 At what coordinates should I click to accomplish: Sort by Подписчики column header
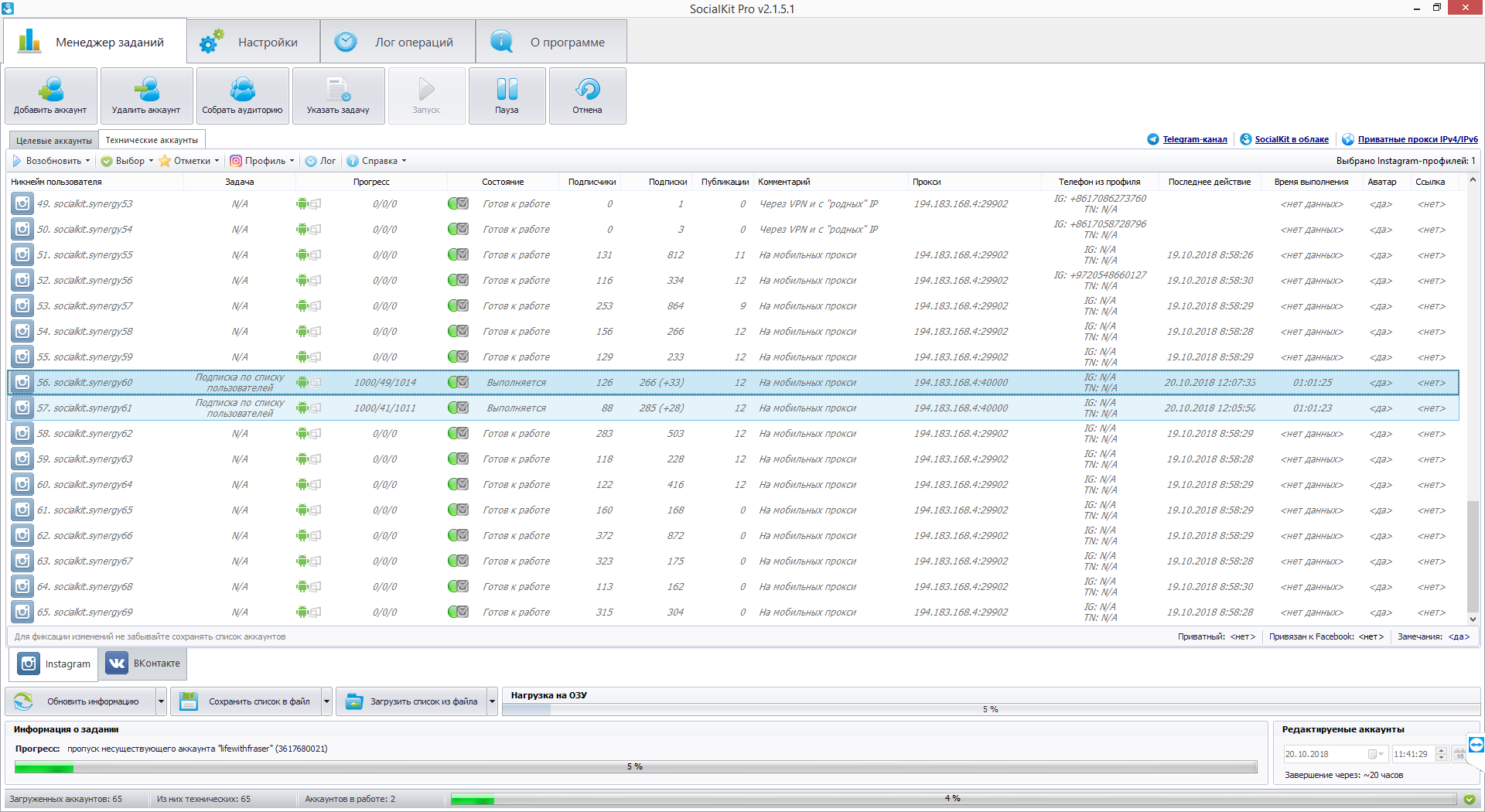[592, 182]
